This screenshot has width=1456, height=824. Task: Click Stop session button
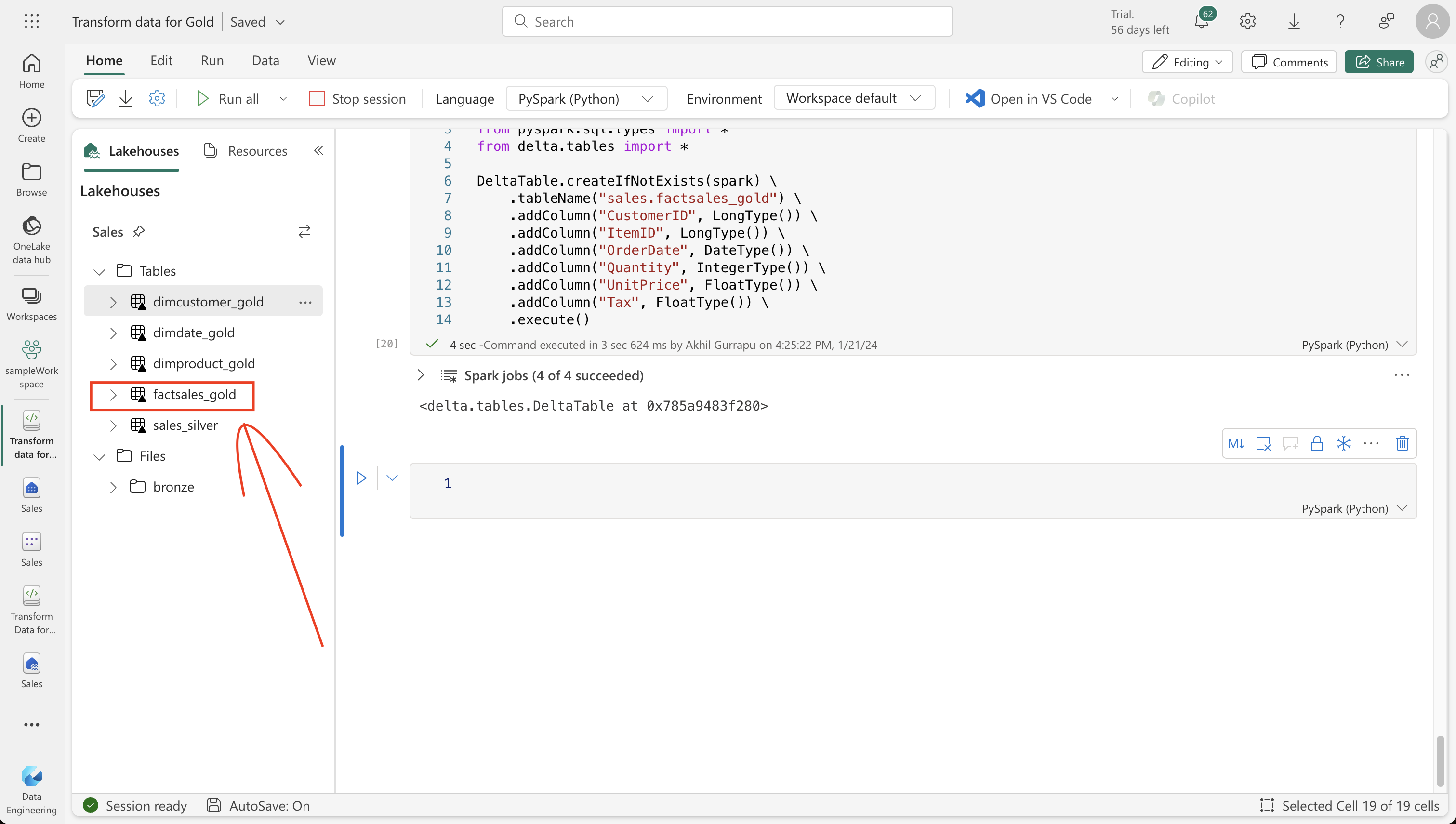tap(357, 98)
